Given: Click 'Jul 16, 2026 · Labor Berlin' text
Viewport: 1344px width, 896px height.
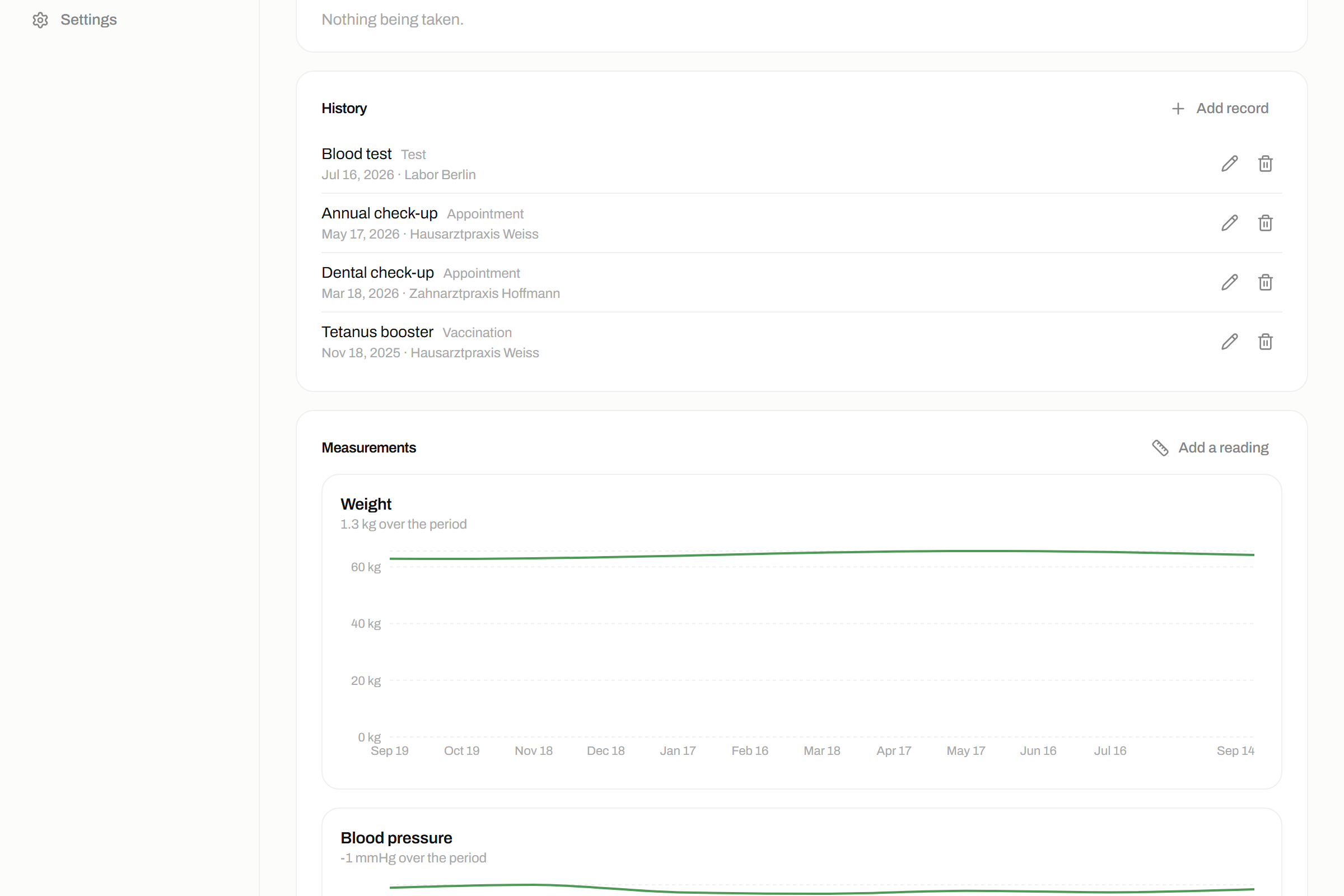Looking at the screenshot, I should click(x=398, y=175).
